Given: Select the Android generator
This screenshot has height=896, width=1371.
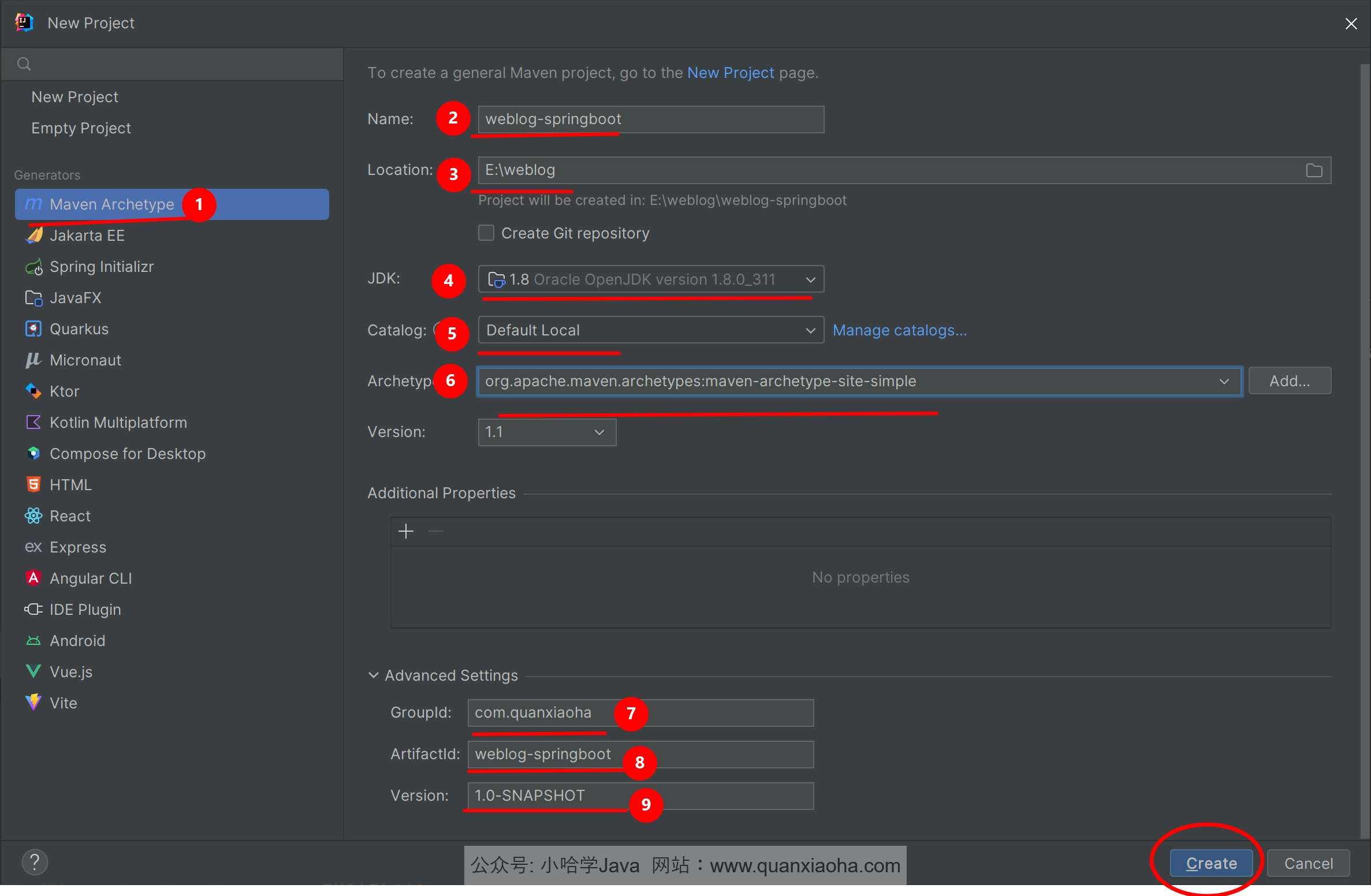Looking at the screenshot, I should (x=172, y=641).
